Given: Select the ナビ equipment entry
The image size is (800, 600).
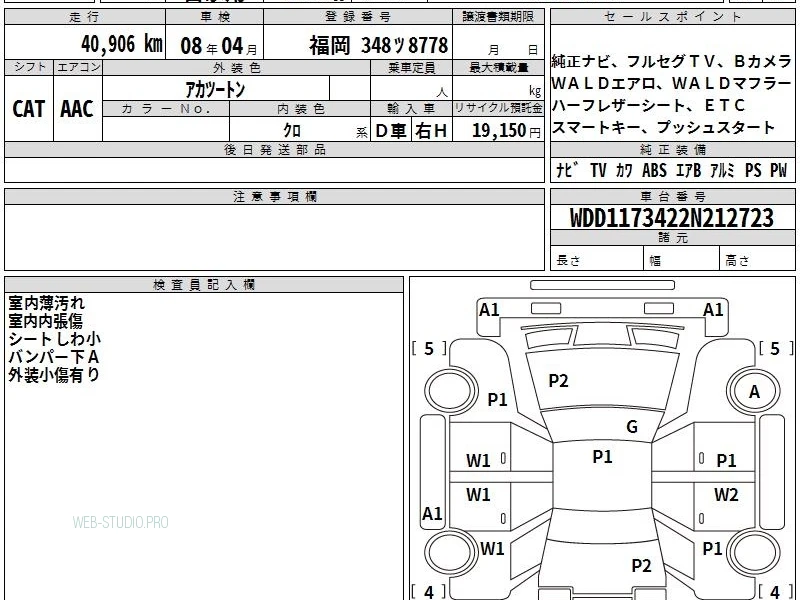Looking at the screenshot, I should pos(567,170).
